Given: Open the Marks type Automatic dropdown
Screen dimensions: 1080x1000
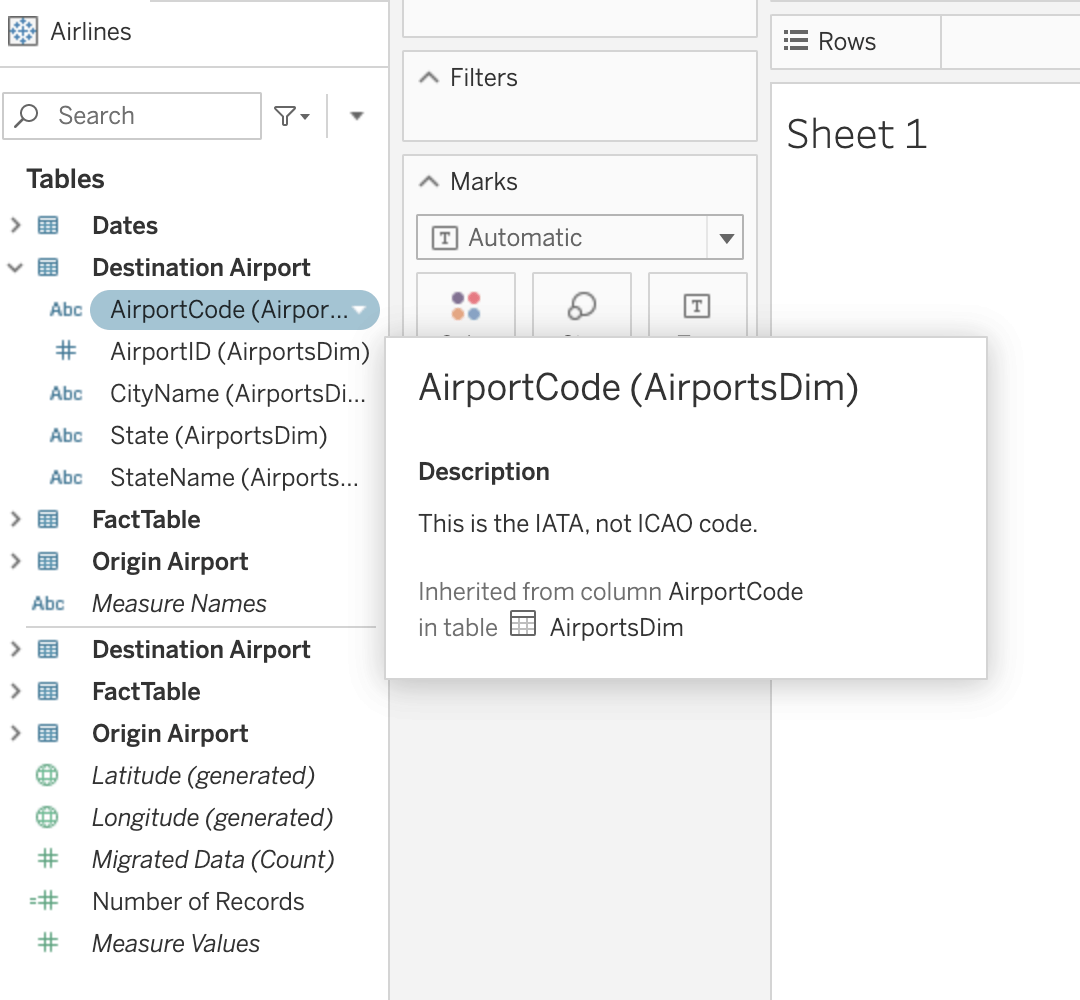Looking at the screenshot, I should [x=725, y=238].
